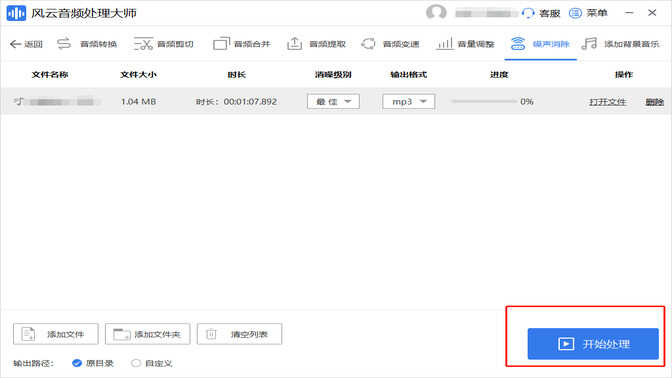Screen dimensions: 672x378
Task: Open the user avatar profile icon
Action: click(436, 12)
